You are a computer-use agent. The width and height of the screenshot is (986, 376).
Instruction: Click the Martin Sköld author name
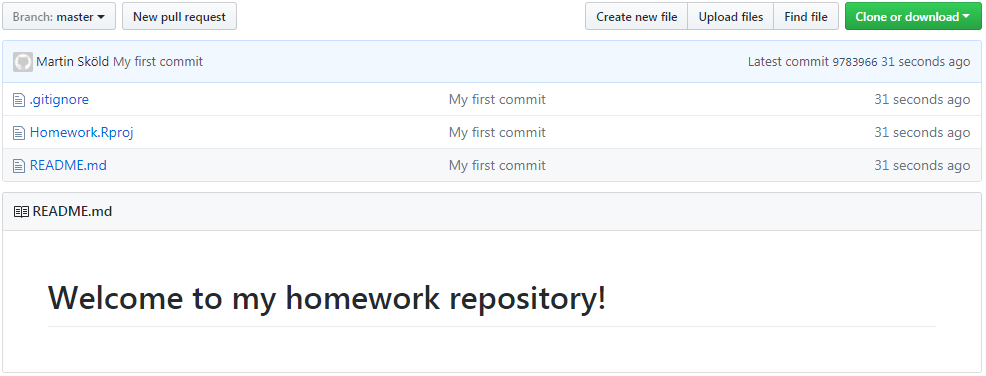pos(72,62)
